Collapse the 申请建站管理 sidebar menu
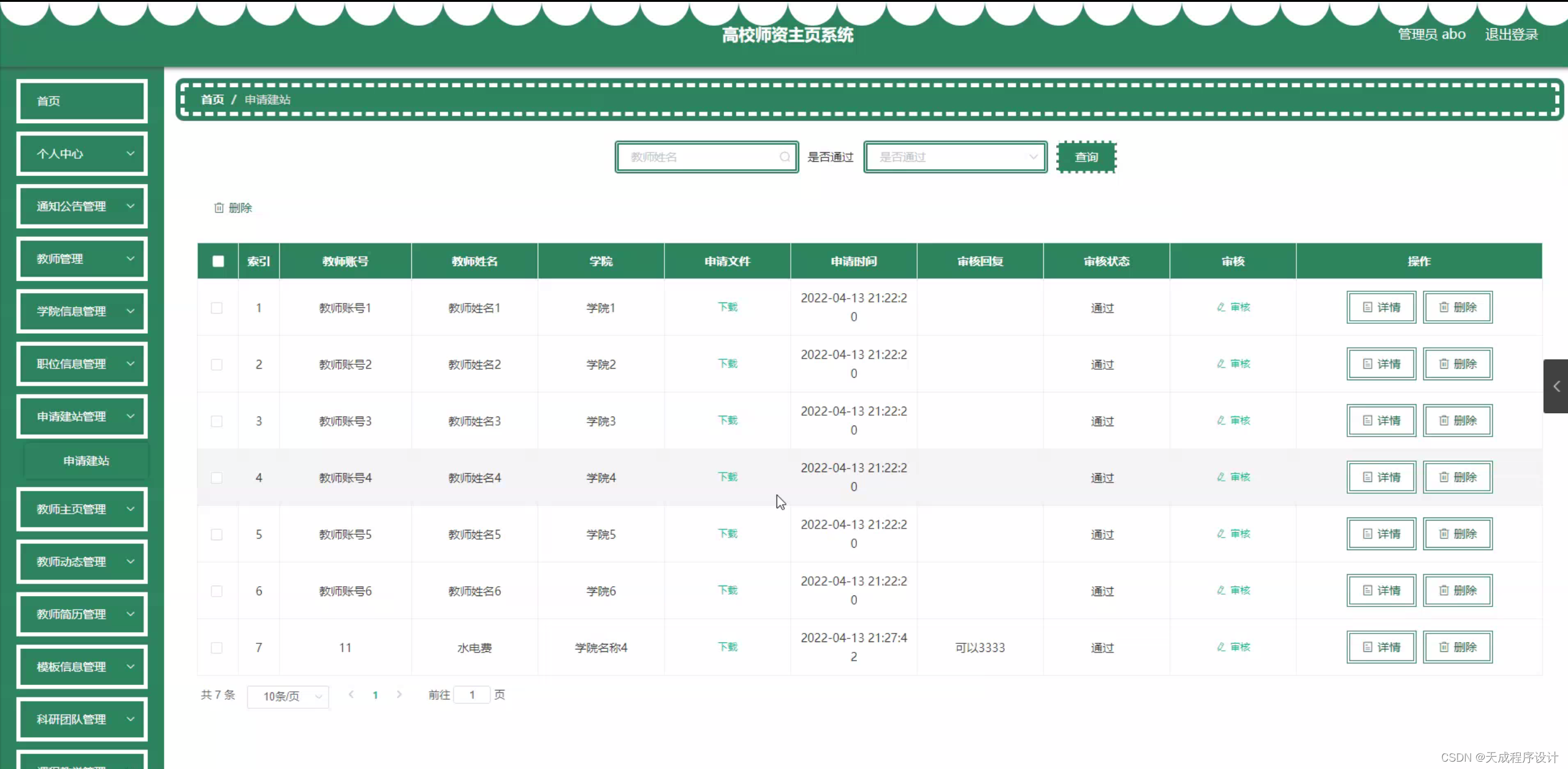Screen dimensions: 1568x769 [x=82, y=416]
